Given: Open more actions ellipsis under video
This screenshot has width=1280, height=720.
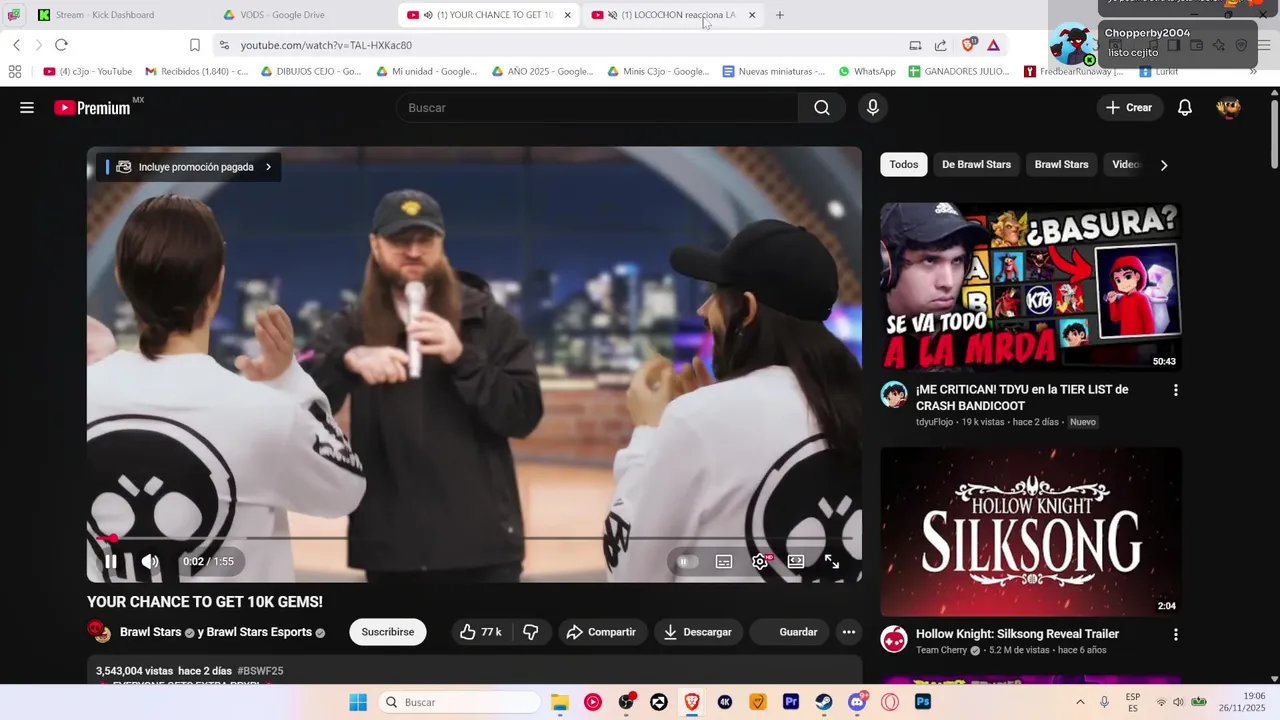Looking at the screenshot, I should pyautogui.click(x=848, y=632).
